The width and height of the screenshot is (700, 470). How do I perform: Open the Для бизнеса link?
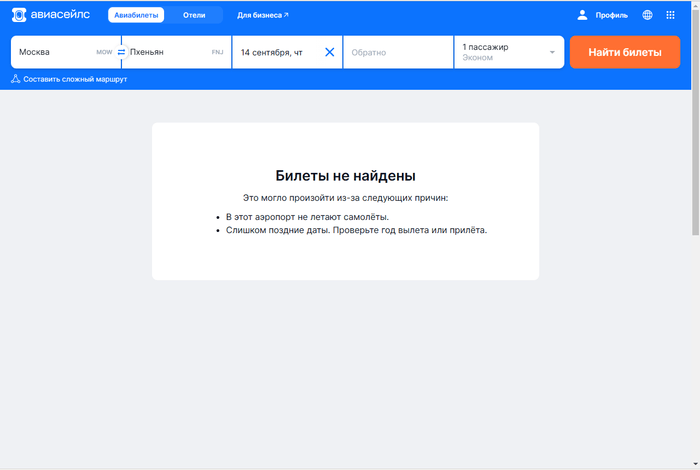pos(262,15)
